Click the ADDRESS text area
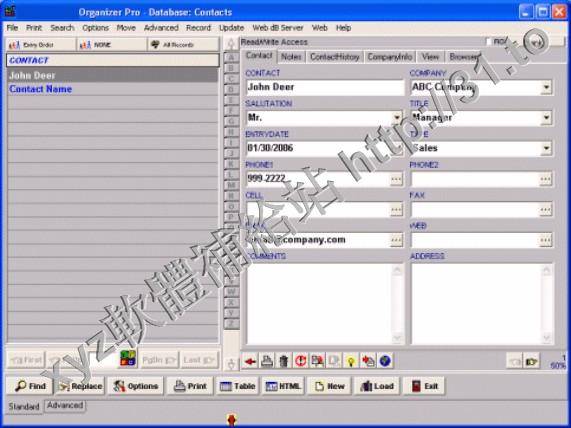 (477, 303)
